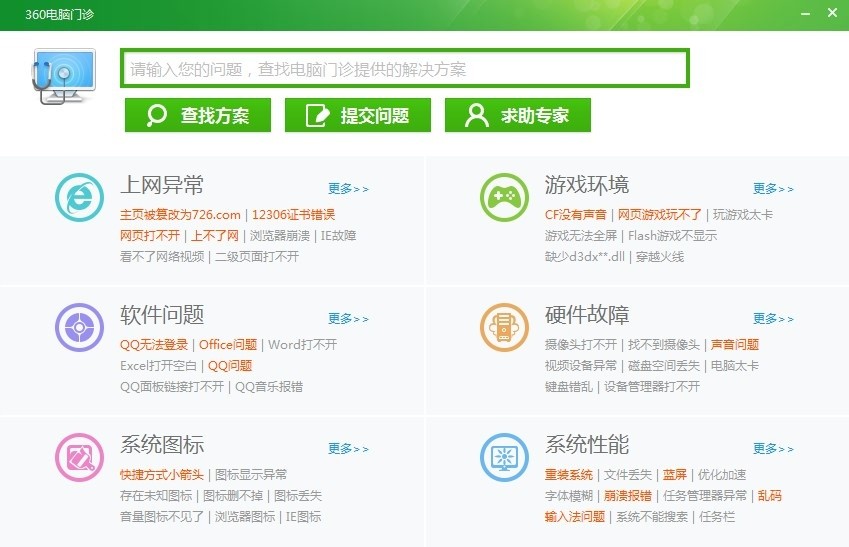Click the 硬件故障 orange hardware icon

point(504,327)
